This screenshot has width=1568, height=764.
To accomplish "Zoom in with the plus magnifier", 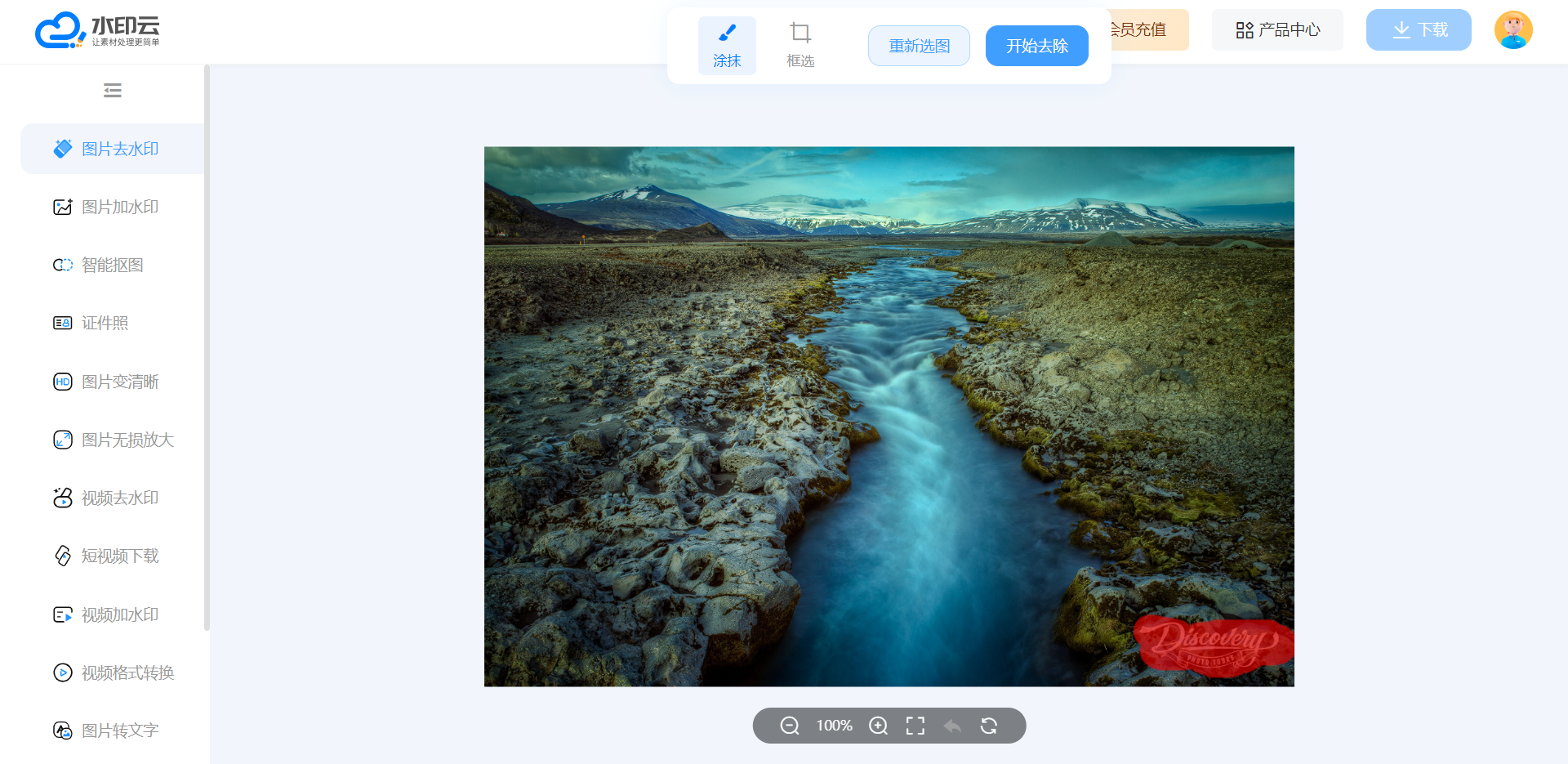I will (x=878, y=726).
